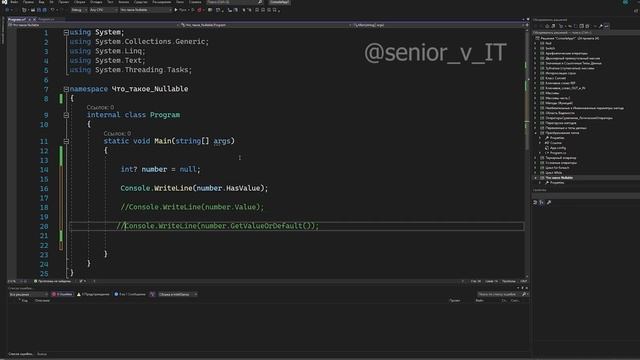Open the class navigation dropdown Что_такое_Nullable.Program
Image resolution: width=640 pixels, height=360 pixels.
click(264, 25)
